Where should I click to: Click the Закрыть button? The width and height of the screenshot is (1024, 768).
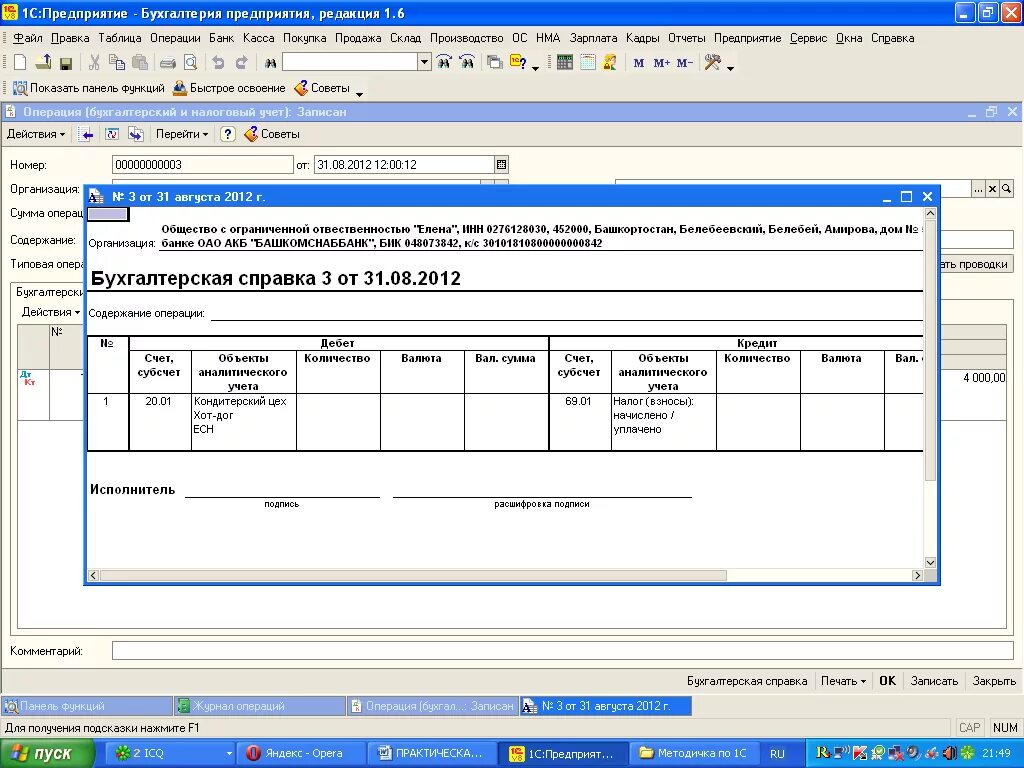[994, 681]
